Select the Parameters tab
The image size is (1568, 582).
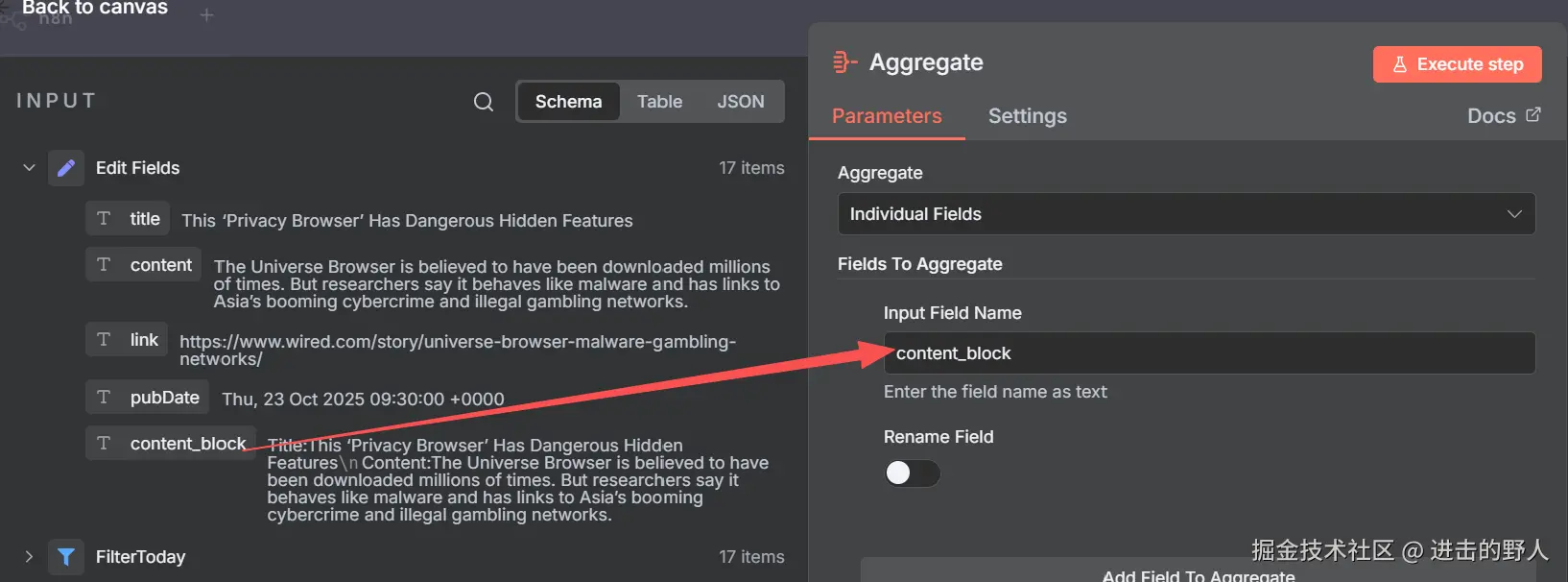(x=887, y=116)
